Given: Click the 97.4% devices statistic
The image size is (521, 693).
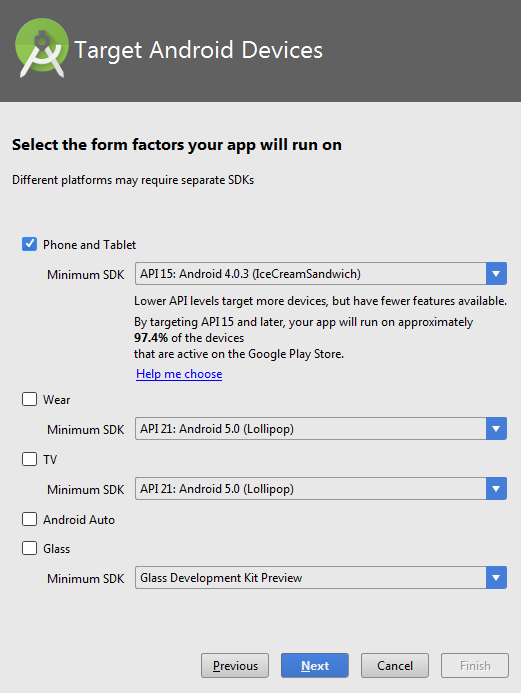Looking at the screenshot, I should tap(151, 338).
